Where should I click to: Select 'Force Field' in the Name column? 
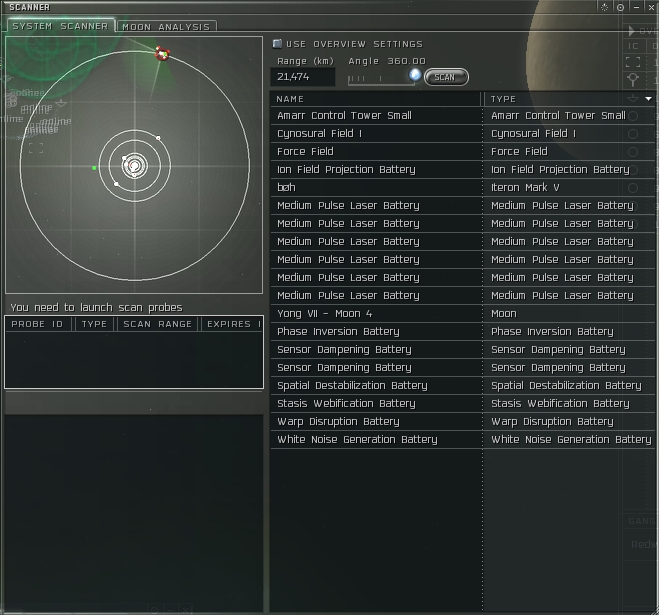(305, 152)
